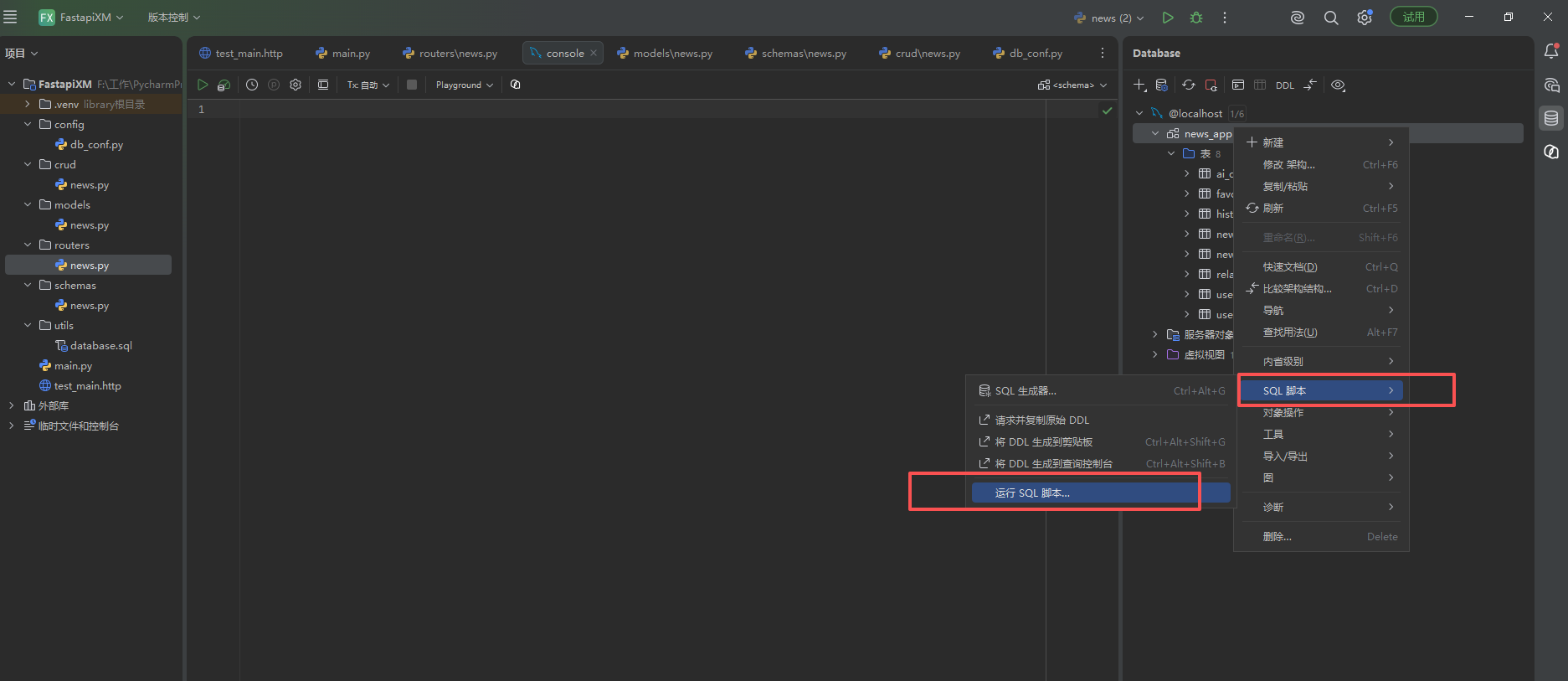
Task: Switch to db_conf.py tab
Action: pyautogui.click(x=1027, y=53)
